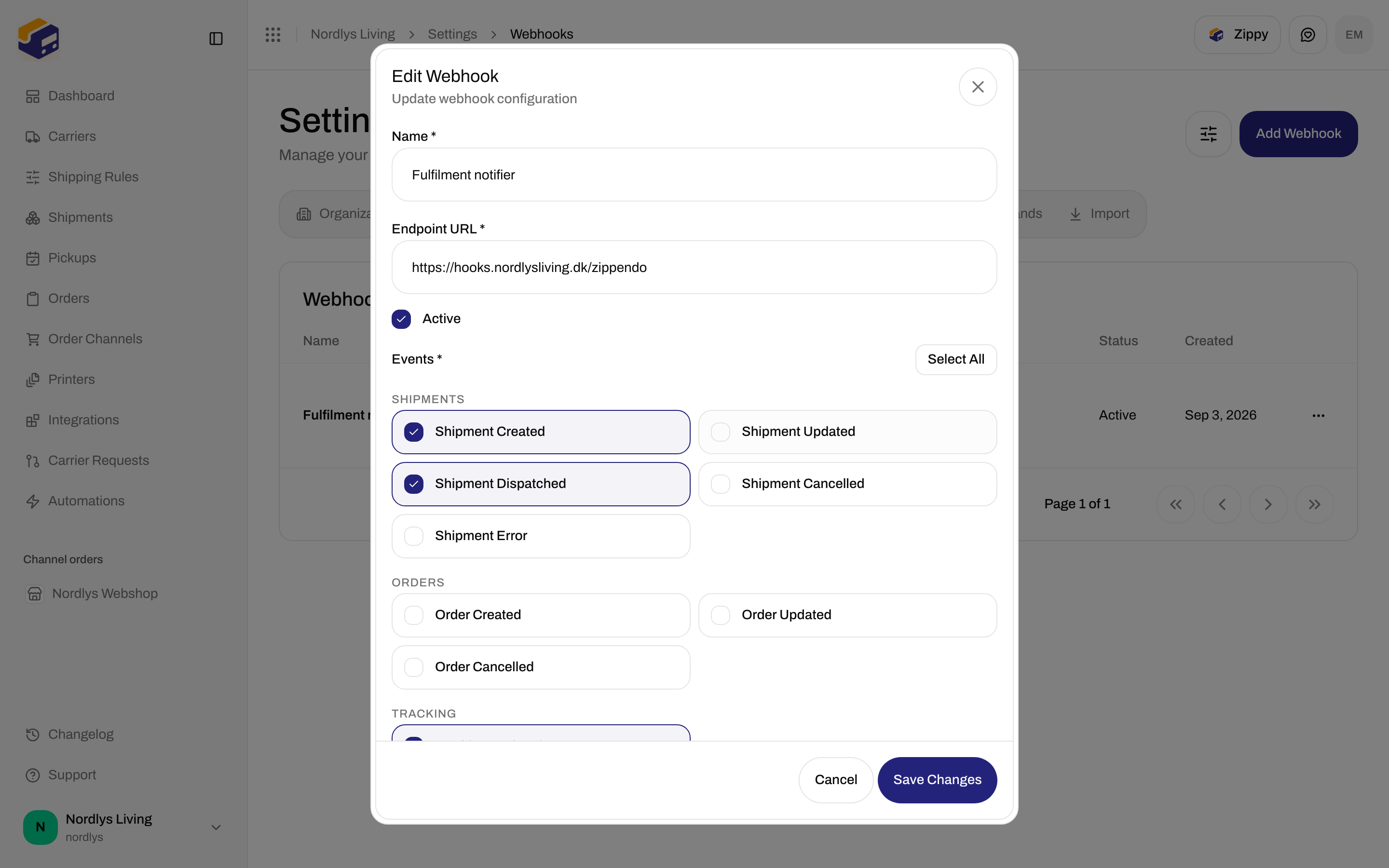Uncheck the Shipment Dispatched event
Image resolution: width=1389 pixels, height=868 pixels.
pyautogui.click(x=414, y=484)
